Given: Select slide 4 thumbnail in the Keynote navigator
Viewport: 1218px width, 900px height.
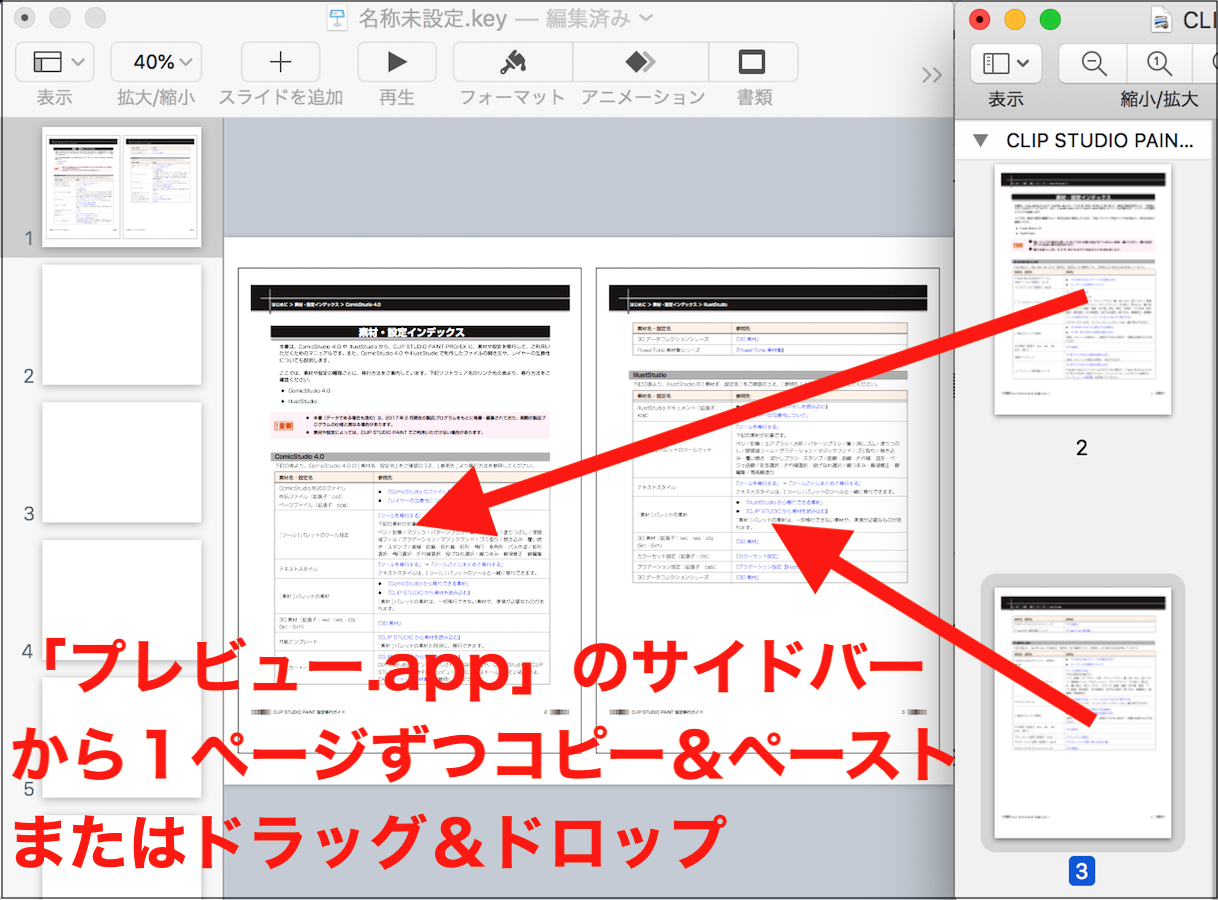Looking at the screenshot, I should tap(121, 600).
